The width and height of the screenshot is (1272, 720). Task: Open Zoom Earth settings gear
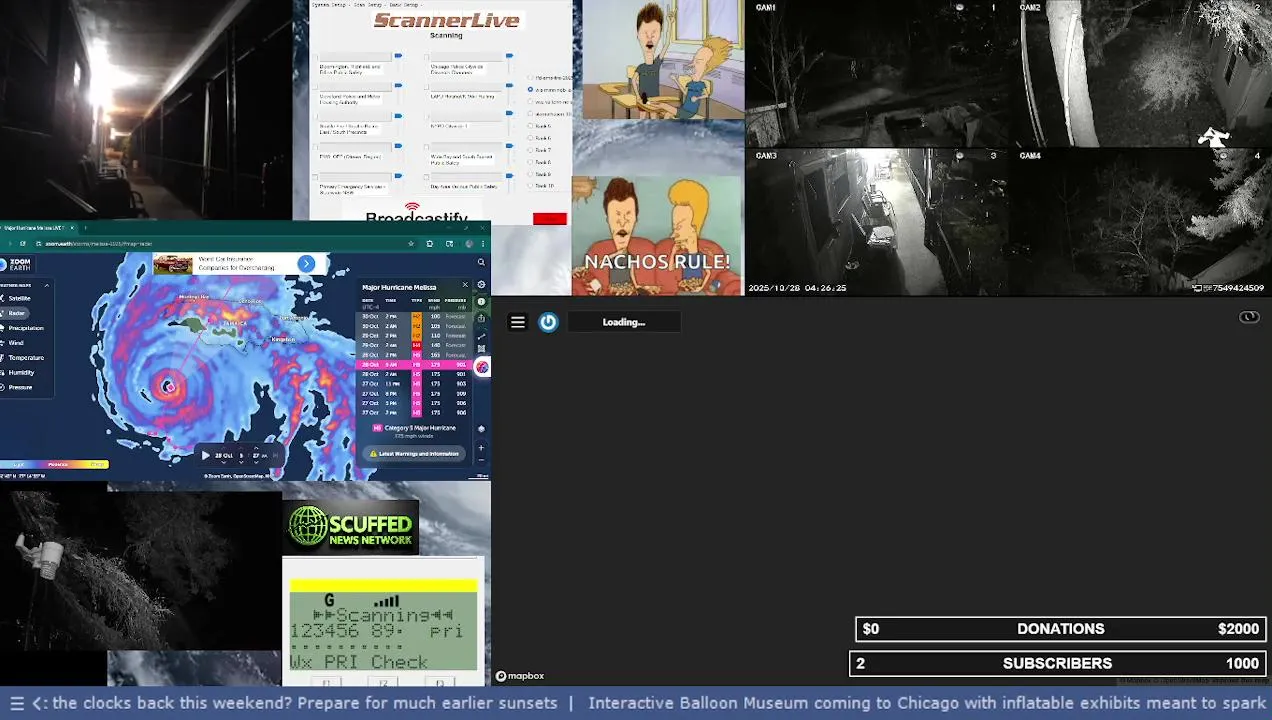tap(481, 284)
